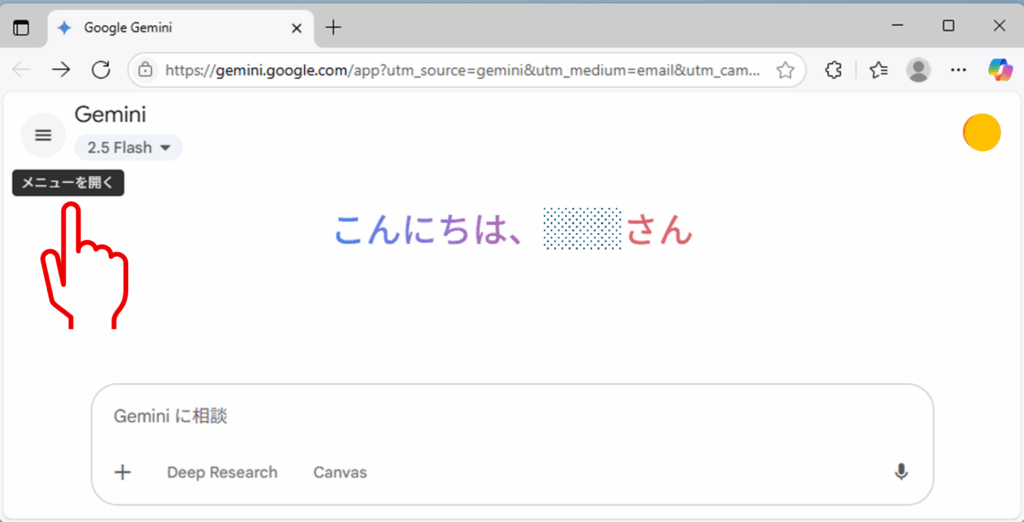The width and height of the screenshot is (1024, 522).
Task: Open a new browser tab
Action: click(x=333, y=27)
